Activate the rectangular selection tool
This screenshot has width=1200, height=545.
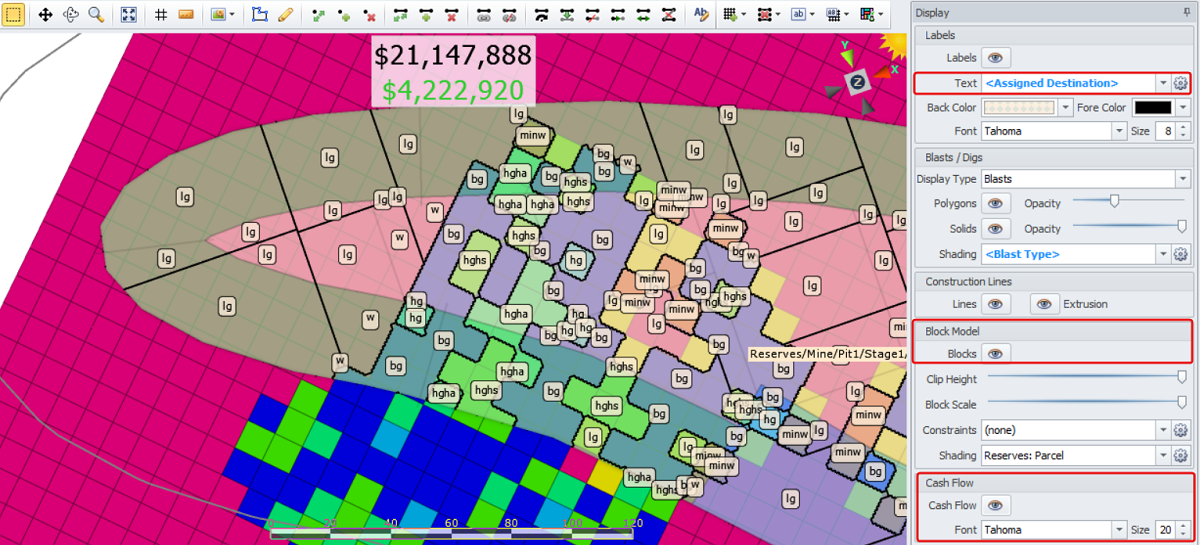pos(15,14)
